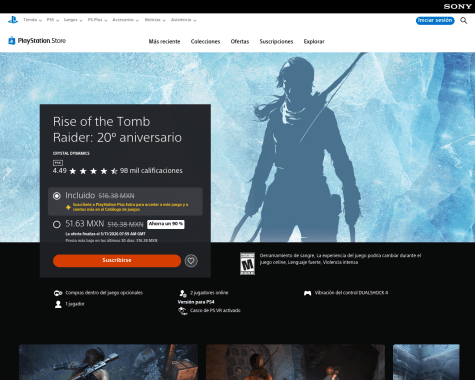The height and width of the screenshot is (380, 475).
Task: Open the Explorar tab
Action: tap(314, 42)
